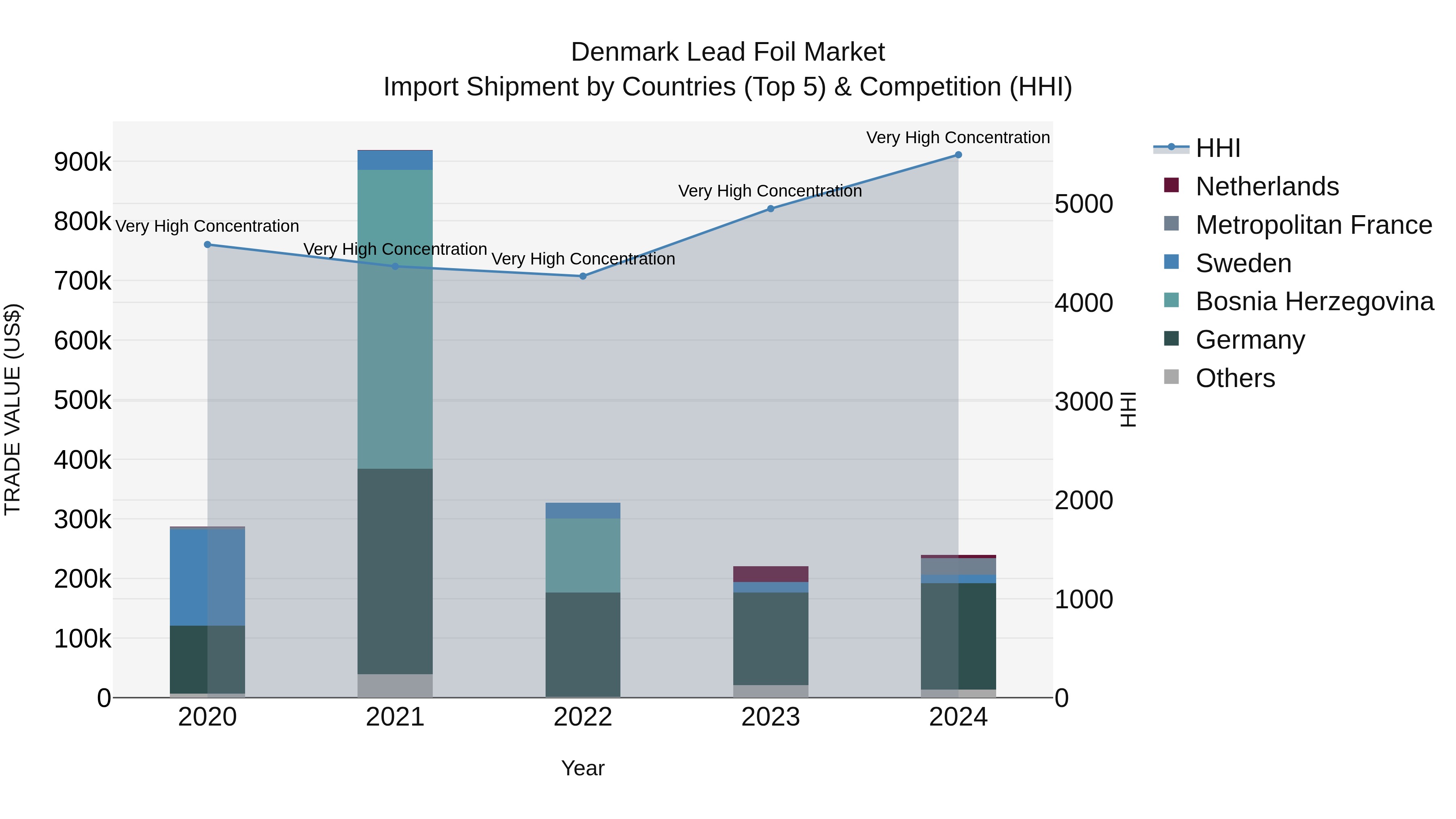
Task: Click the Year axis title
Action: click(583, 768)
